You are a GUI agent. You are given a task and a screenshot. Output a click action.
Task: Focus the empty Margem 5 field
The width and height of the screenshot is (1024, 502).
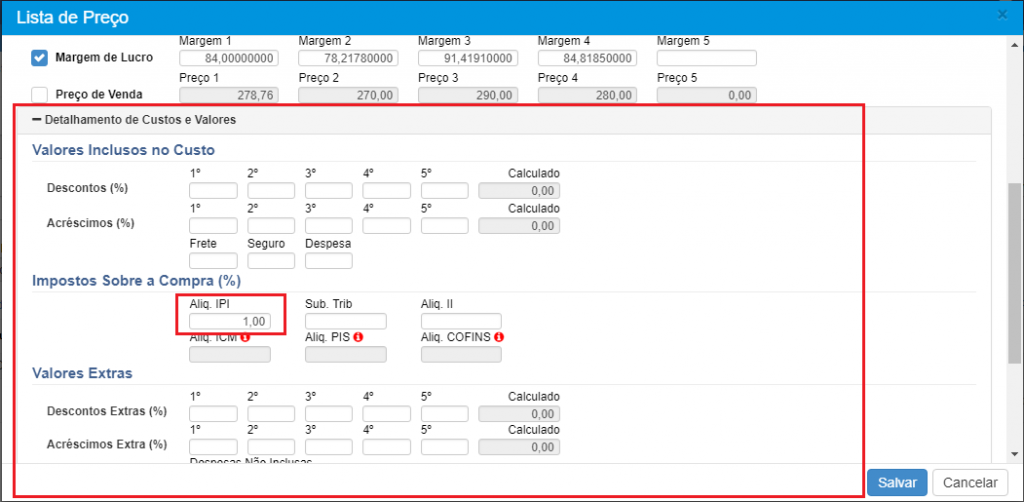[x=706, y=58]
